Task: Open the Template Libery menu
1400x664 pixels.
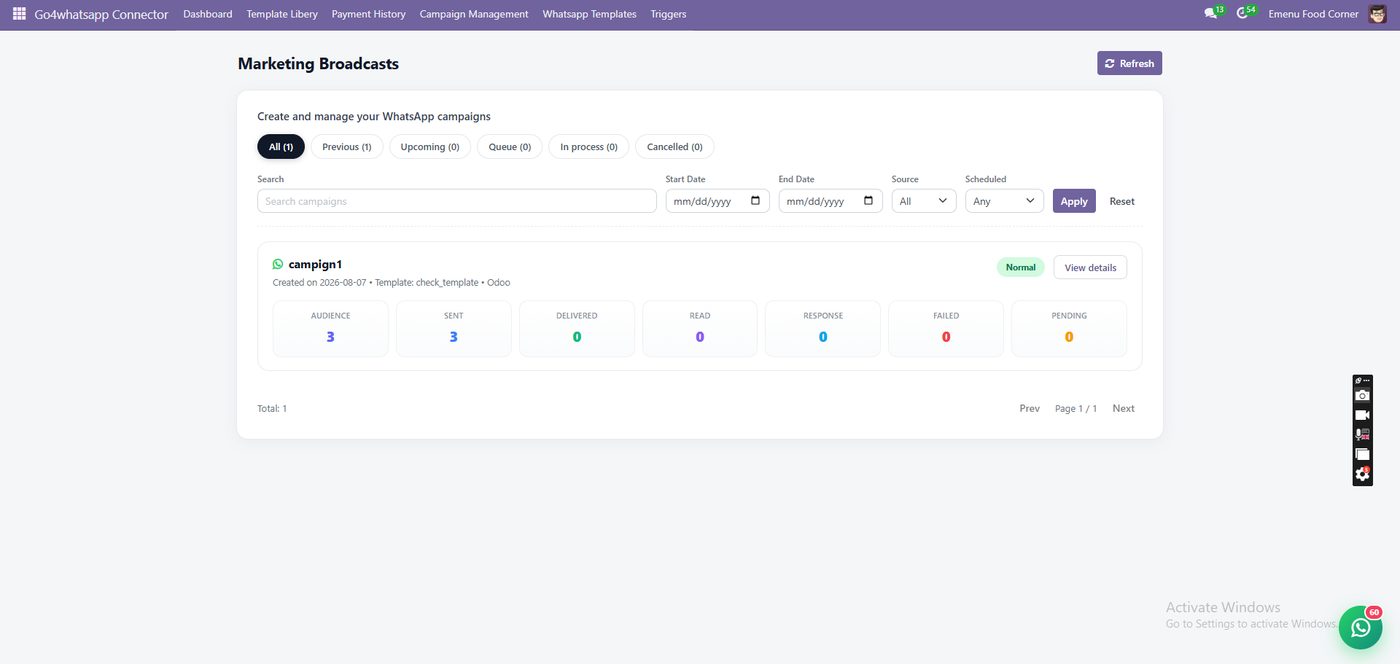Action: [x=282, y=14]
